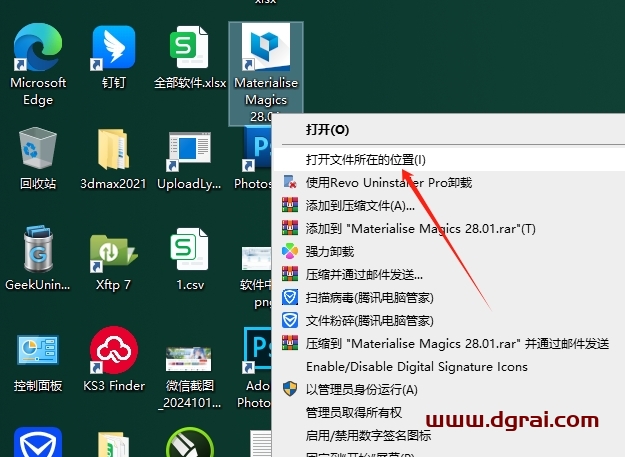Screen dimensions: 625x457
Task: Choose 添加到 "Materialise Magics 28.01.rar"(T)
Action: [448, 229]
